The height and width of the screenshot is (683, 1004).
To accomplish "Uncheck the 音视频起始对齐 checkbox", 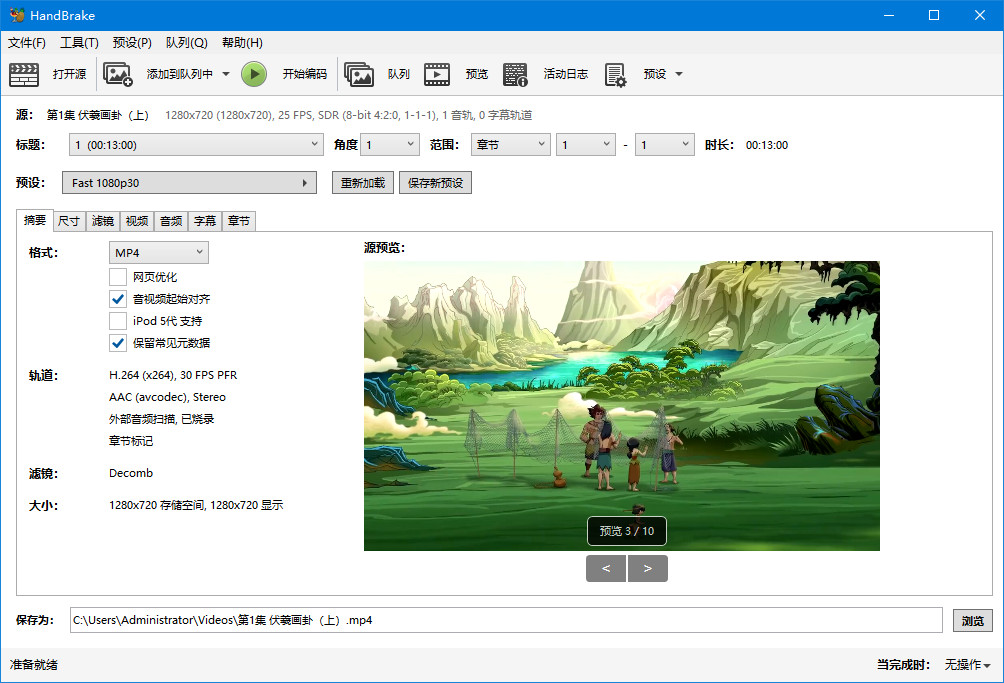I will coord(118,299).
